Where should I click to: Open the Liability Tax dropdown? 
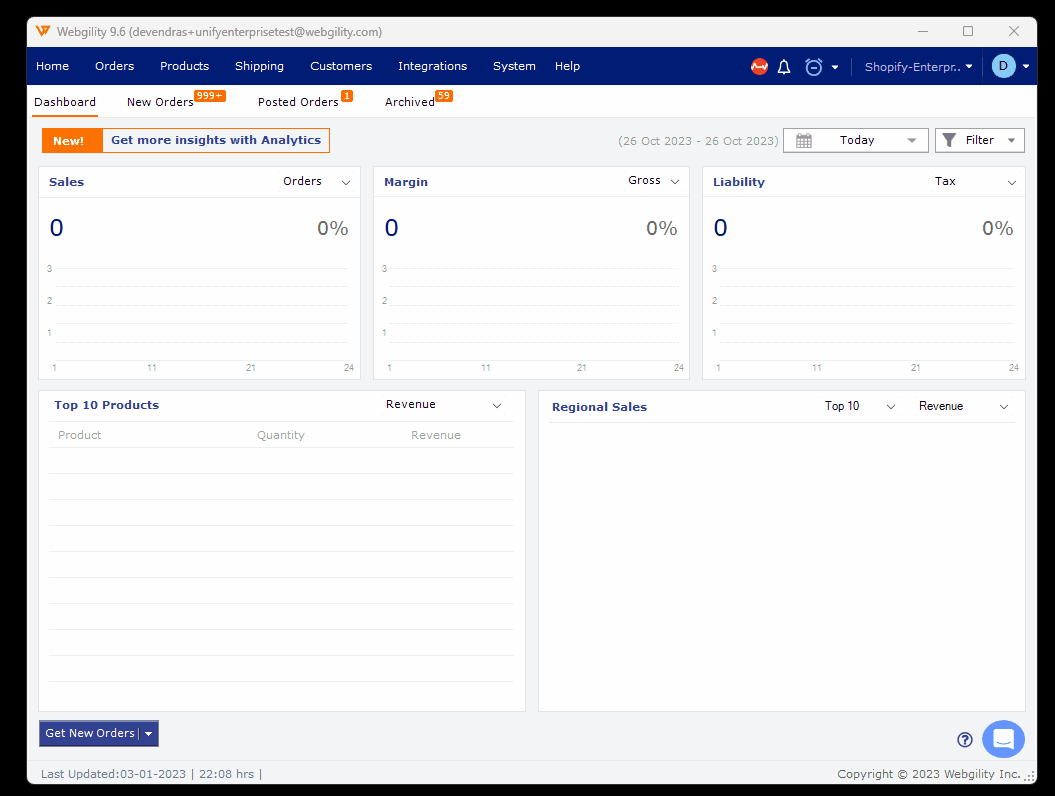click(x=975, y=182)
